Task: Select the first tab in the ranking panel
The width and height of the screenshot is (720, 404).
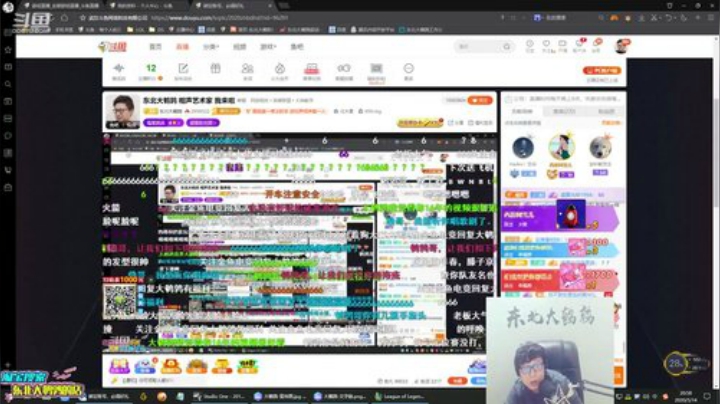Action: point(522,112)
